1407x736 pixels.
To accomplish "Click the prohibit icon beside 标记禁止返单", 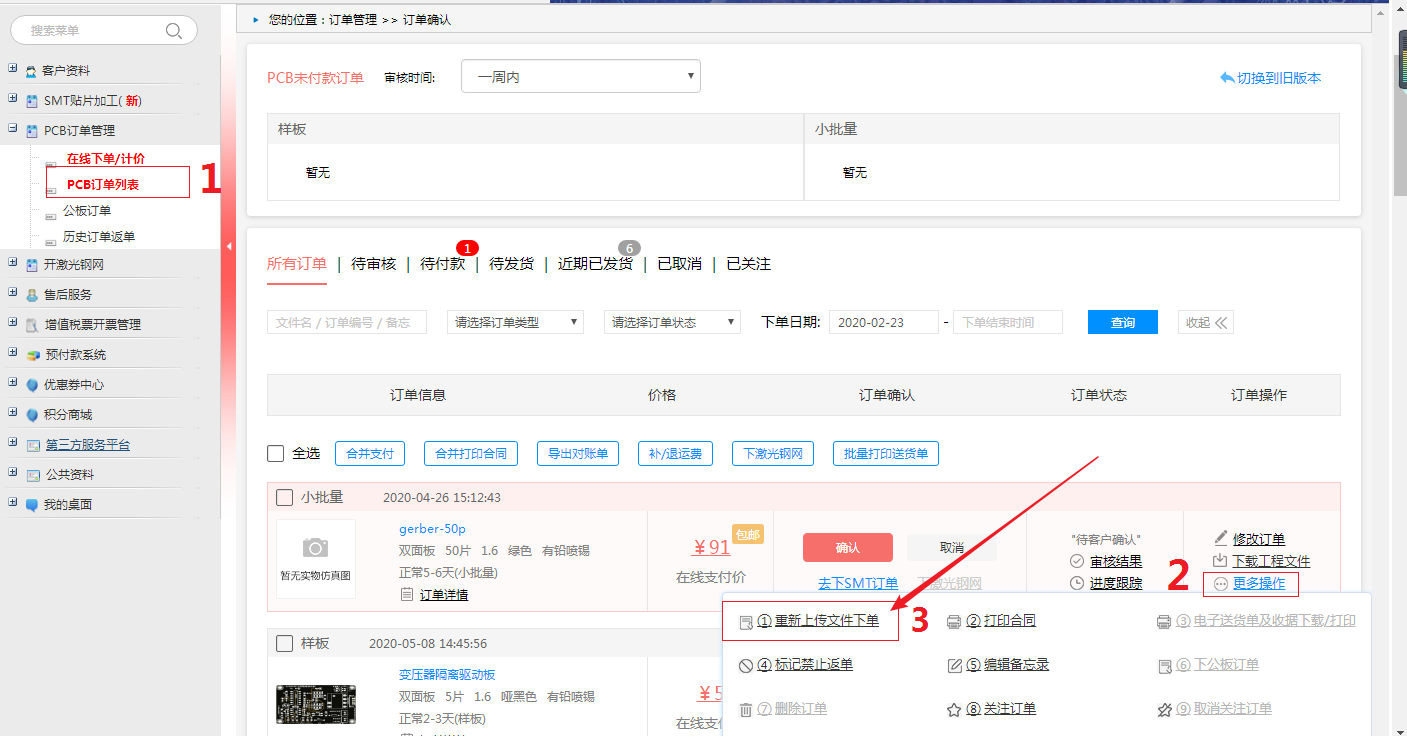I will tap(746, 665).
